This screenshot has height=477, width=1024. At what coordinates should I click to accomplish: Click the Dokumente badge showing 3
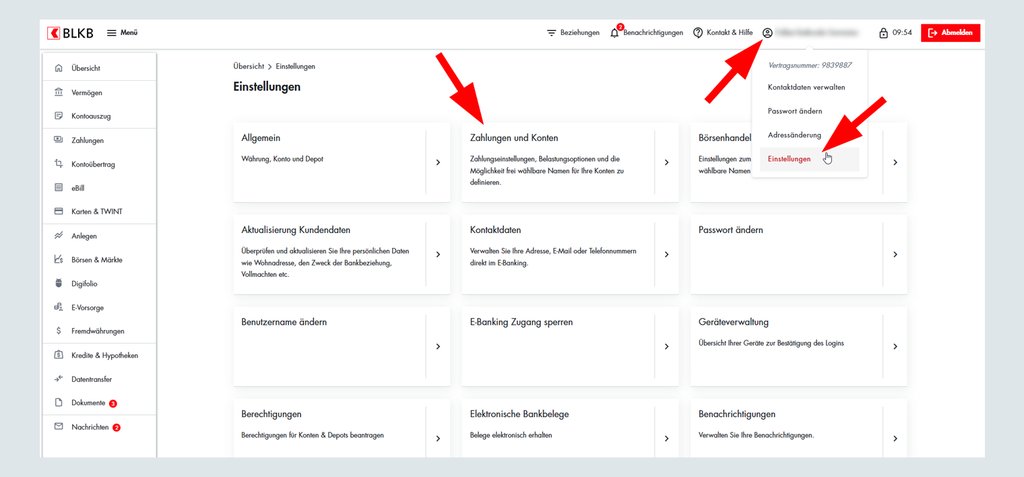tap(113, 404)
